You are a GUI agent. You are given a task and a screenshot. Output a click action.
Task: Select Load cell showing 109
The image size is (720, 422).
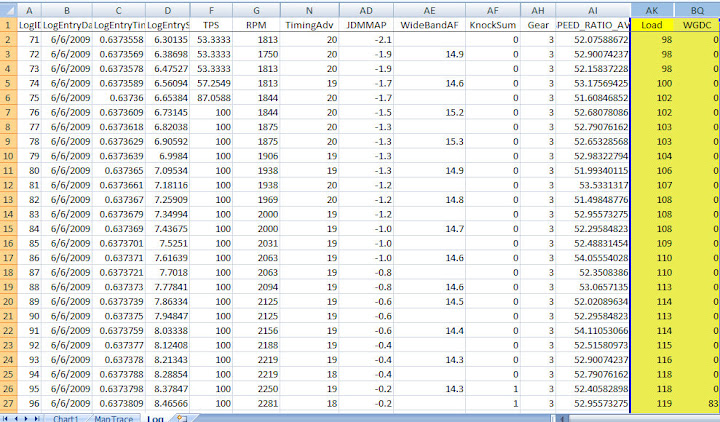[652, 243]
